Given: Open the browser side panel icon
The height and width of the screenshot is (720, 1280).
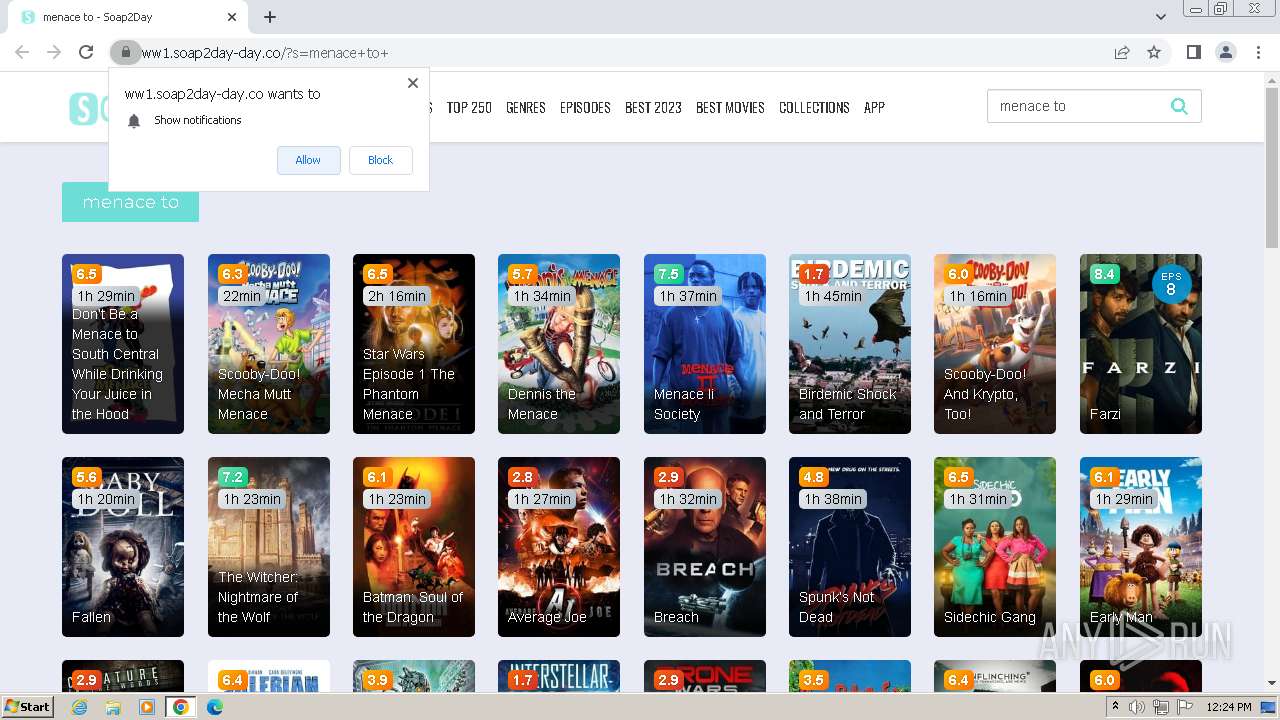Looking at the screenshot, I should tap(1193, 53).
